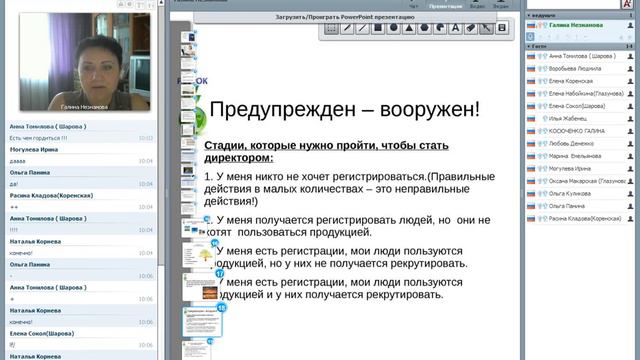Open slide thumbnail number 16 with tree
The image size is (640, 360).
[199, 255]
